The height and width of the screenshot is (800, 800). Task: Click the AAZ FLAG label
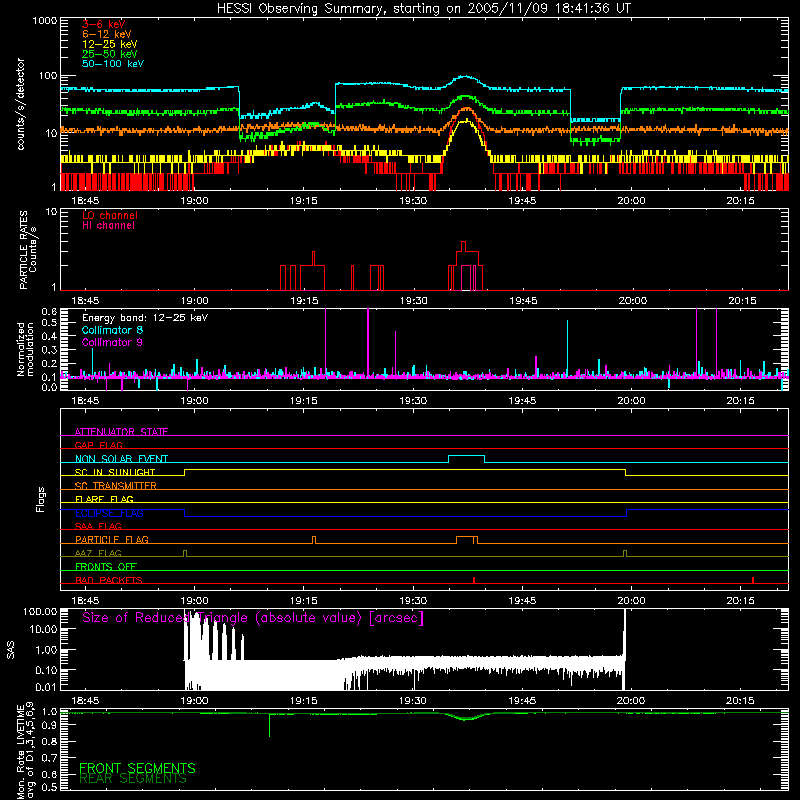tap(98, 553)
